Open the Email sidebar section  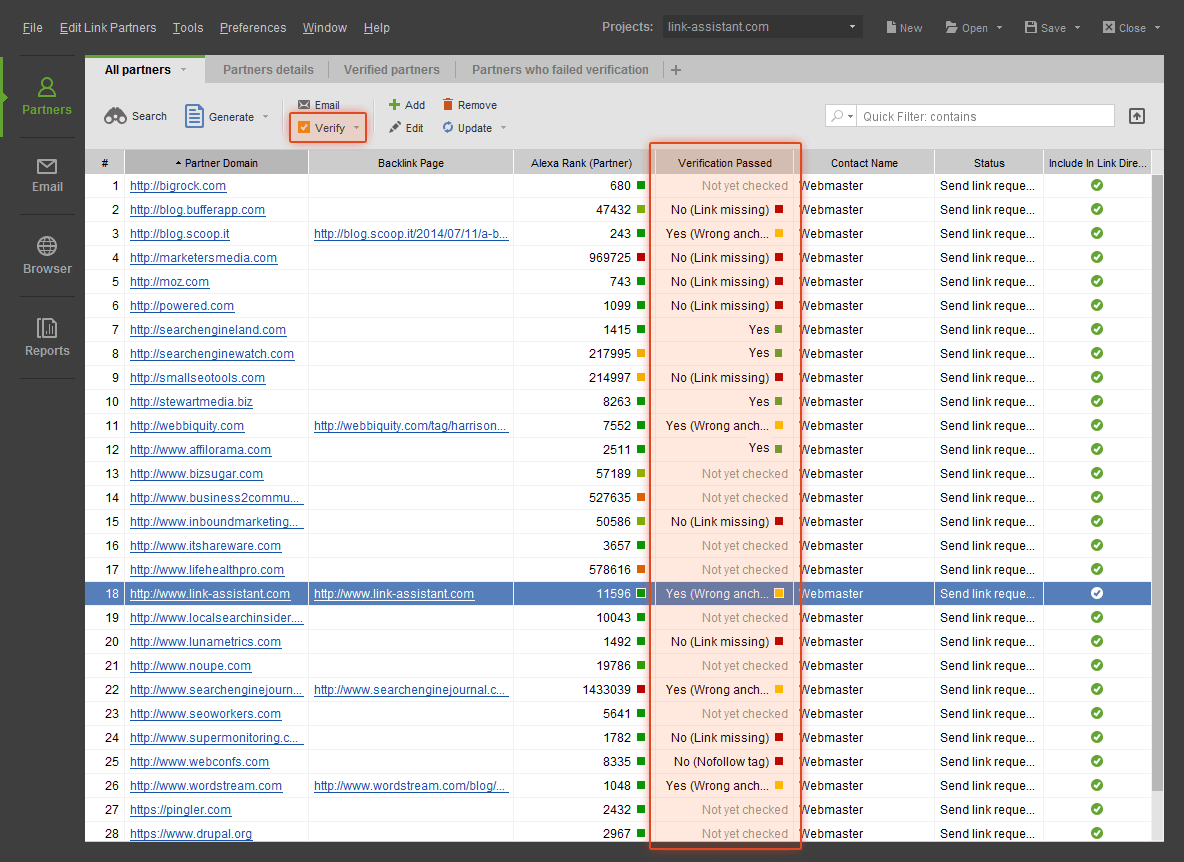pos(46,175)
